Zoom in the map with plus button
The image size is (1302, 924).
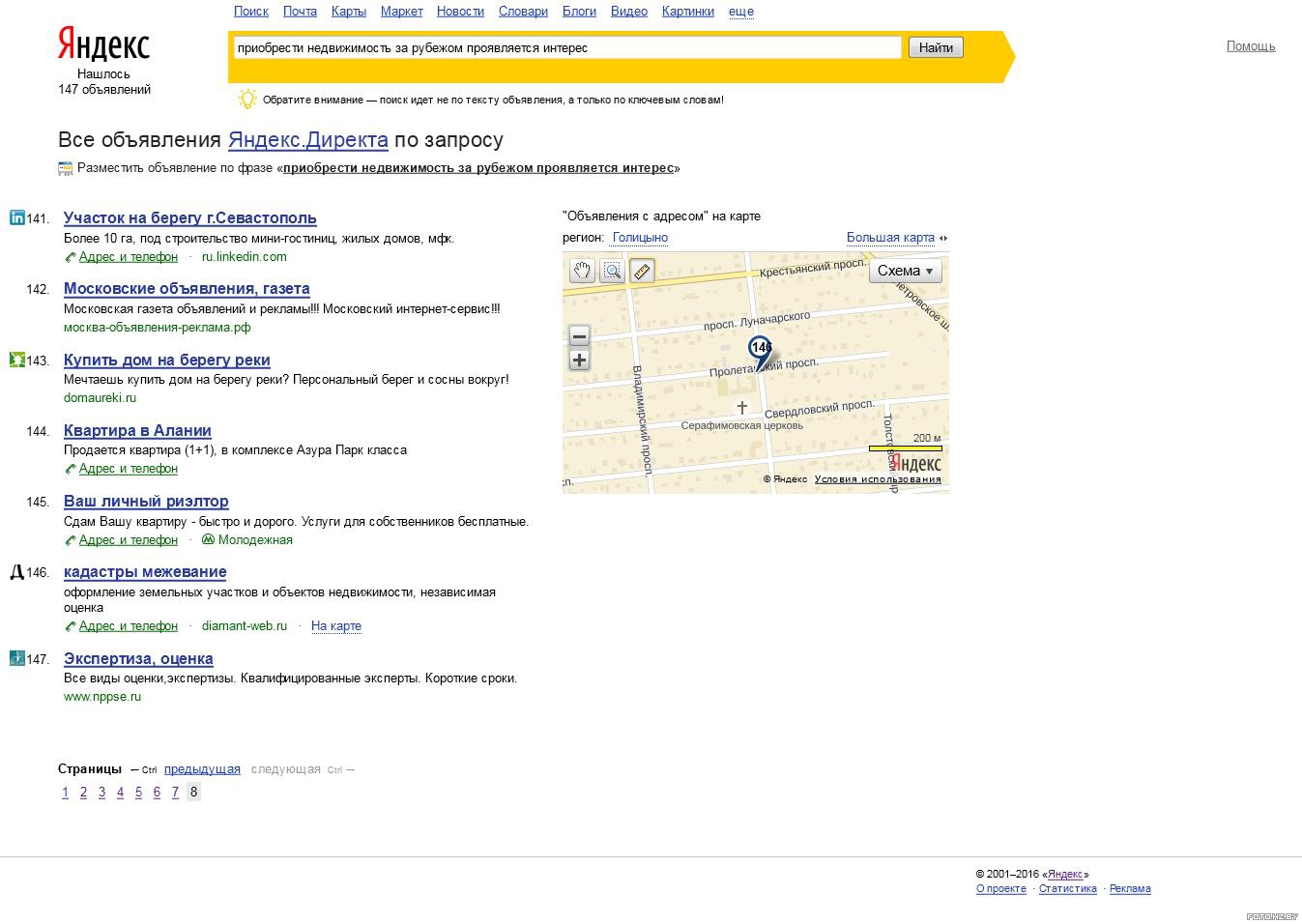579,361
